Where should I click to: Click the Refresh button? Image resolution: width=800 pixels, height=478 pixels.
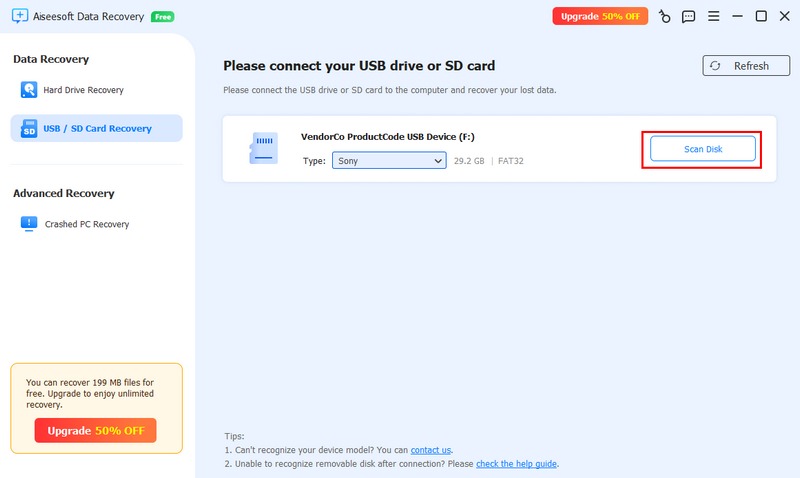click(739, 66)
